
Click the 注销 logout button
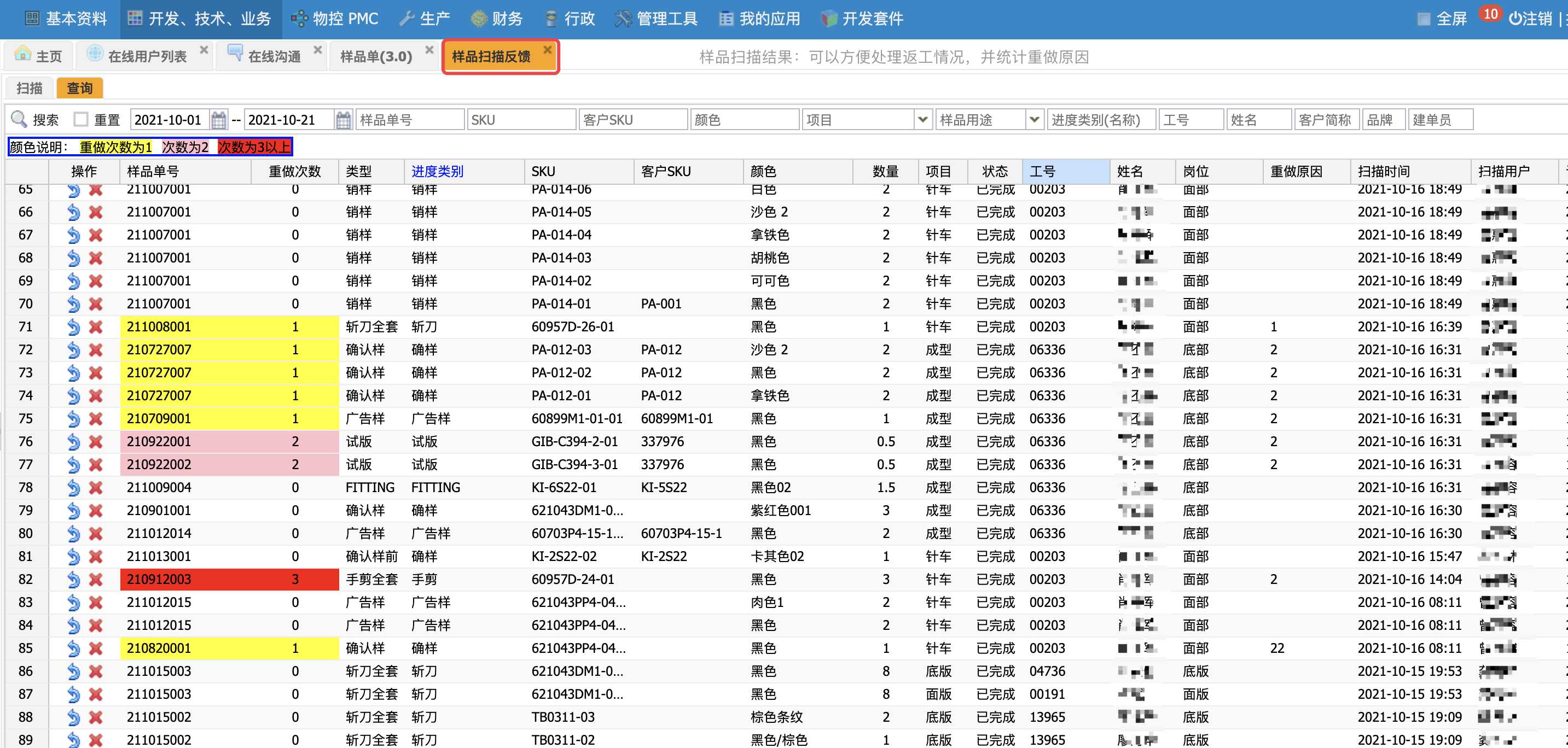click(1530, 19)
